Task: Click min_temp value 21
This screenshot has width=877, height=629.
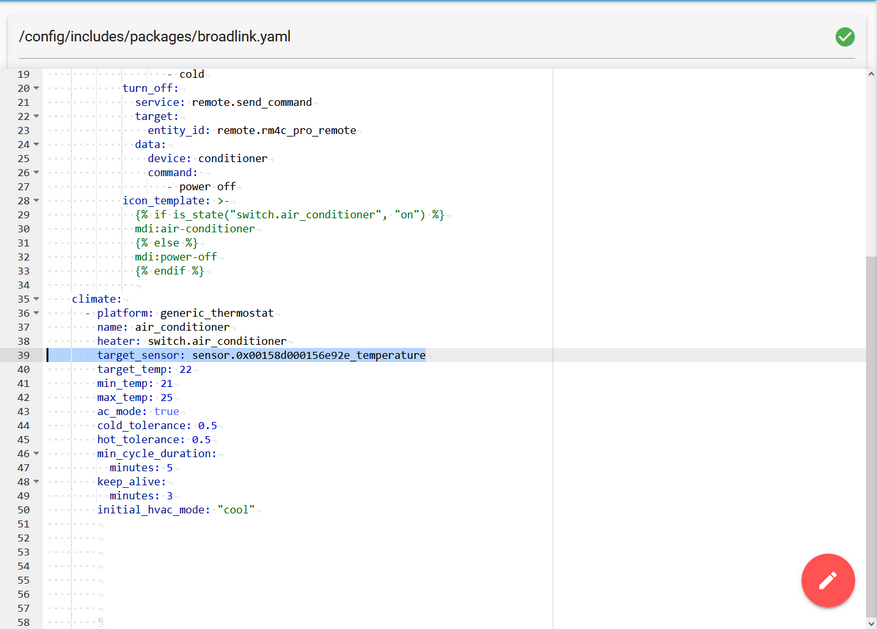Action: coord(167,384)
